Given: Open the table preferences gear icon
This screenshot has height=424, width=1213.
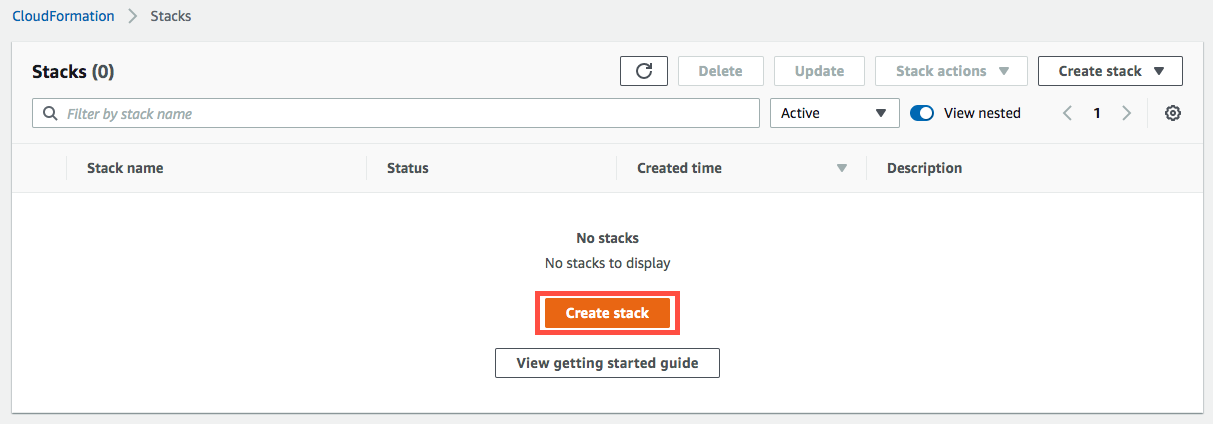Looking at the screenshot, I should (1173, 114).
